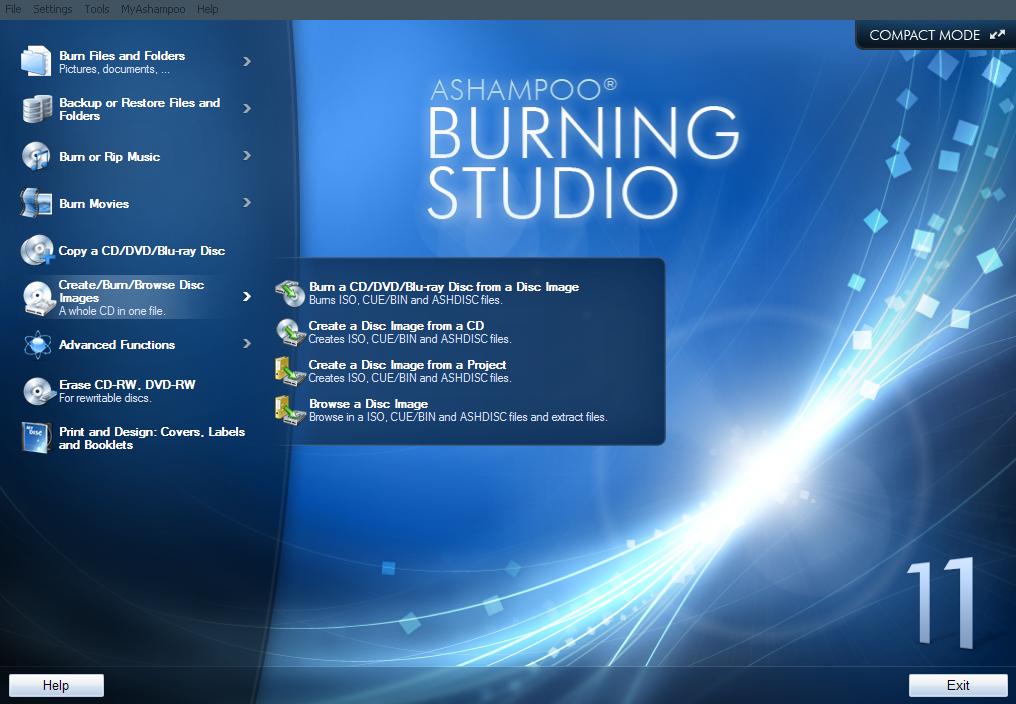Click the Compact Mode arrows icon
Viewport: 1016px width, 704px height.
click(997, 35)
